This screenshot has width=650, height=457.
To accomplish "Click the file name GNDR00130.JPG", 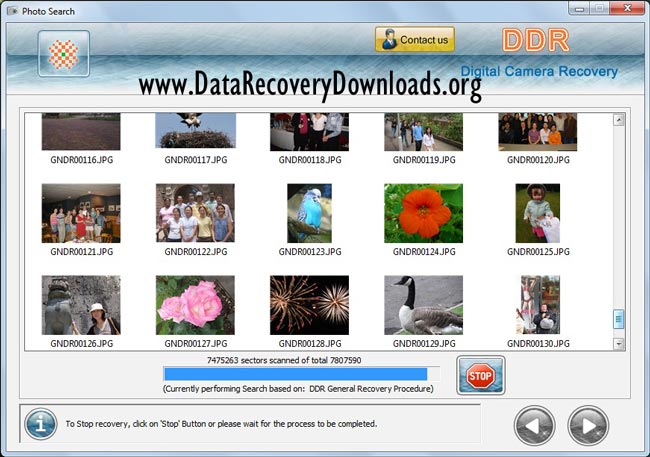I will pos(538,344).
